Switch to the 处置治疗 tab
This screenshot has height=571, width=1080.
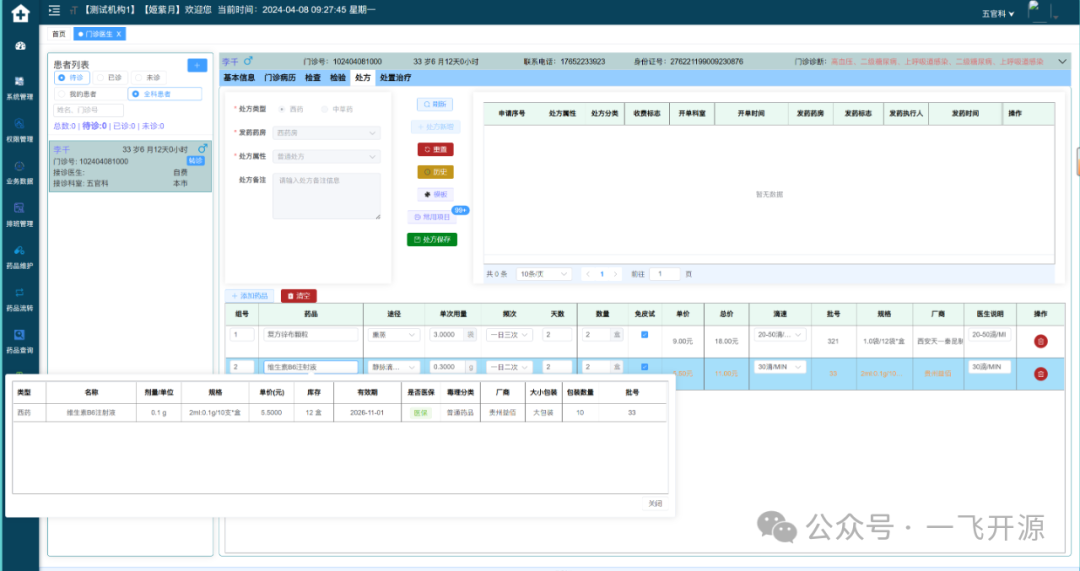coord(395,77)
